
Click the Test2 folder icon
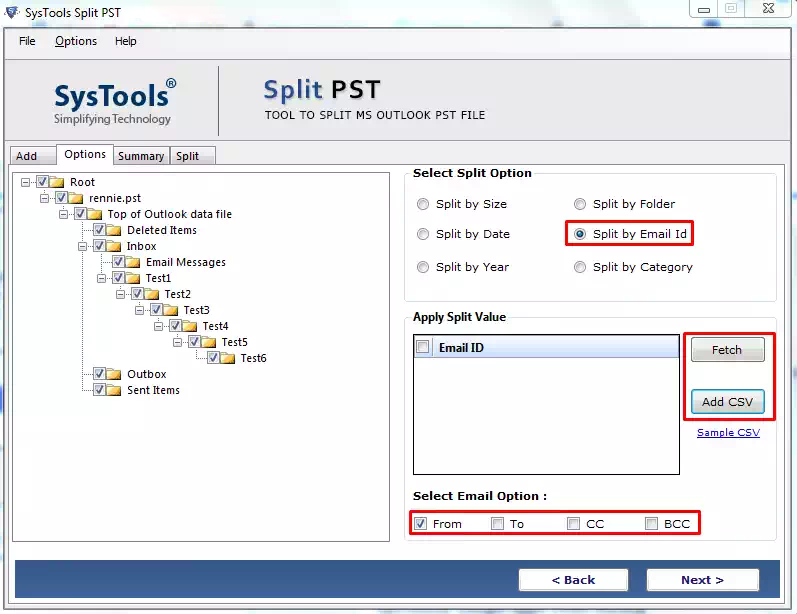coord(151,294)
